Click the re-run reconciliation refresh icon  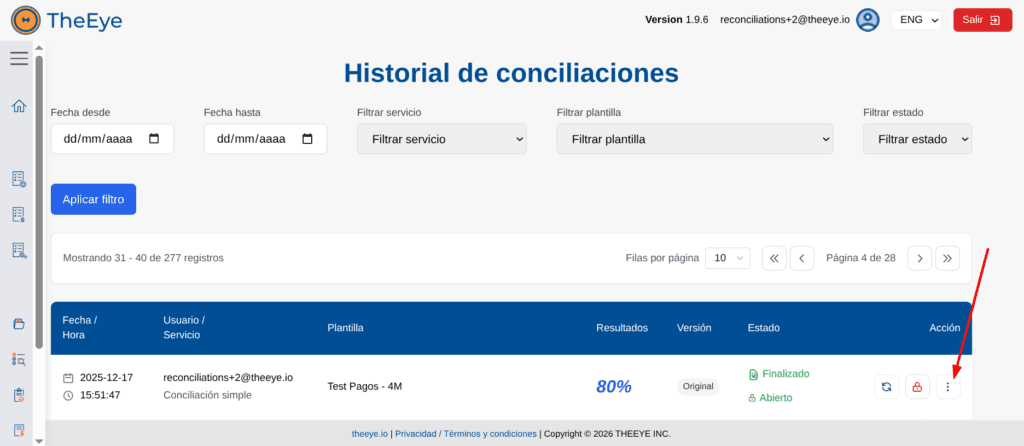pos(886,387)
